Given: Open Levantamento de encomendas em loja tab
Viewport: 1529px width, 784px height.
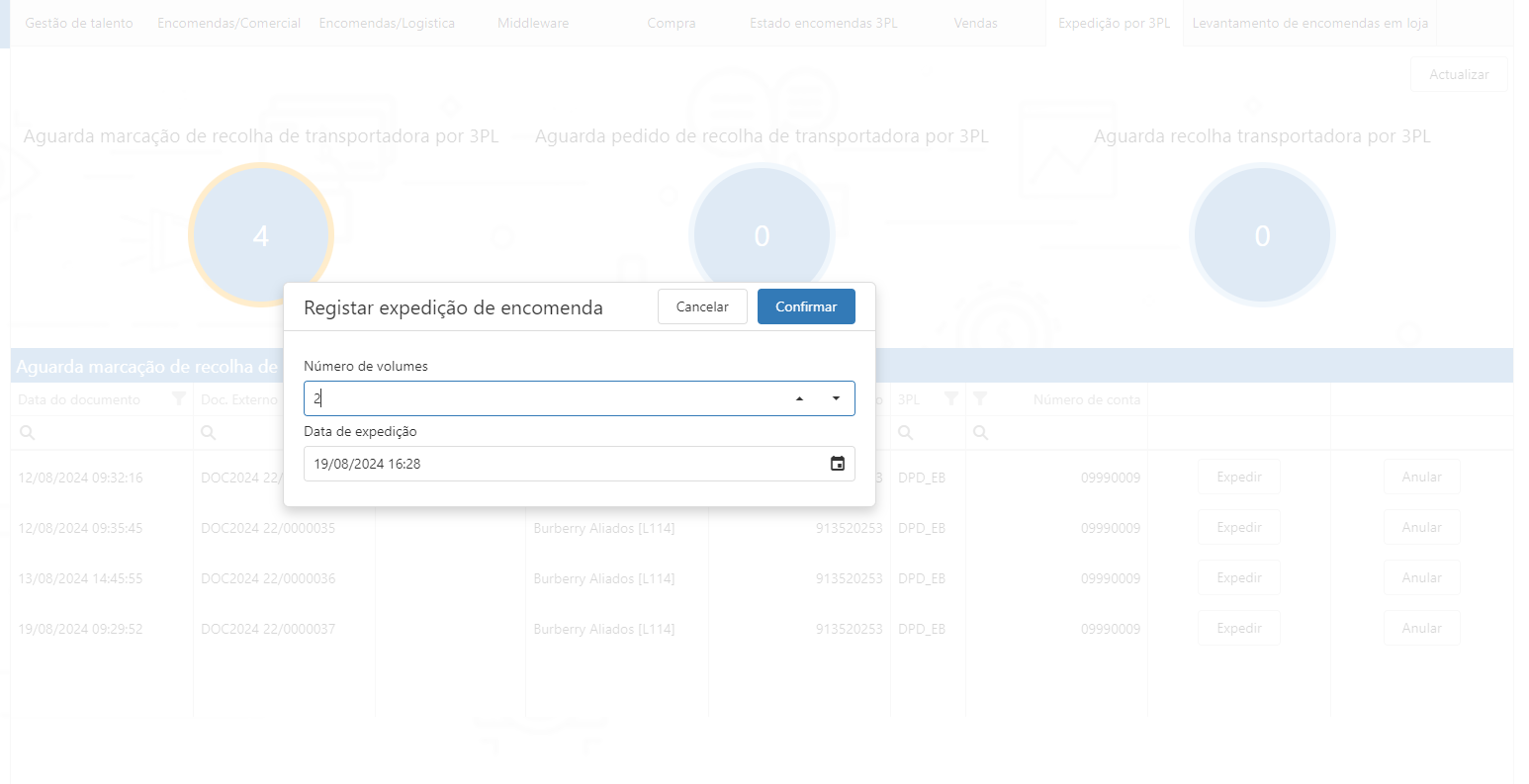Looking at the screenshot, I should 1310,23.
